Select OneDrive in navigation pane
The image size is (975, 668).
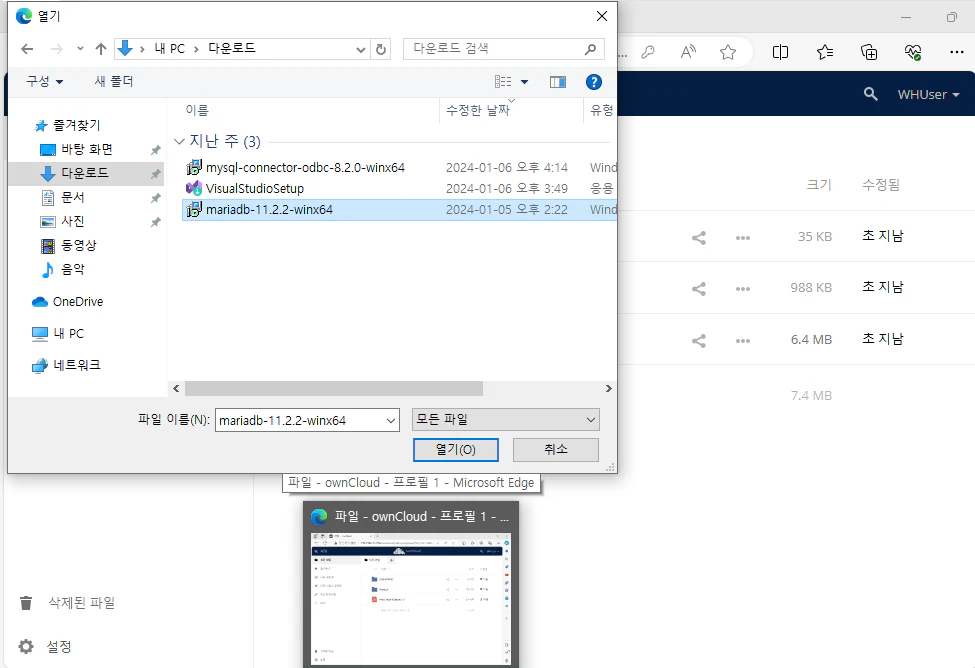click(68, 302)
